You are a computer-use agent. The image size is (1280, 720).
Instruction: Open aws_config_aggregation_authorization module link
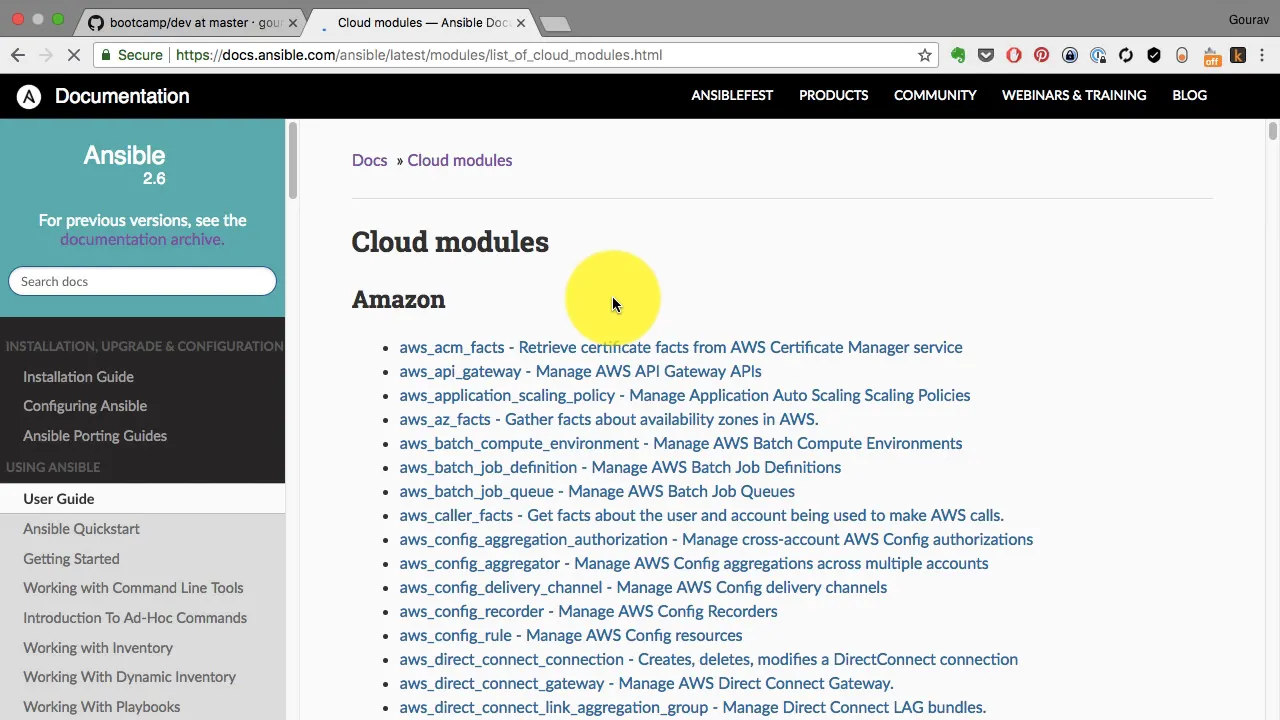pyautogui.click(x=716, y=539)
